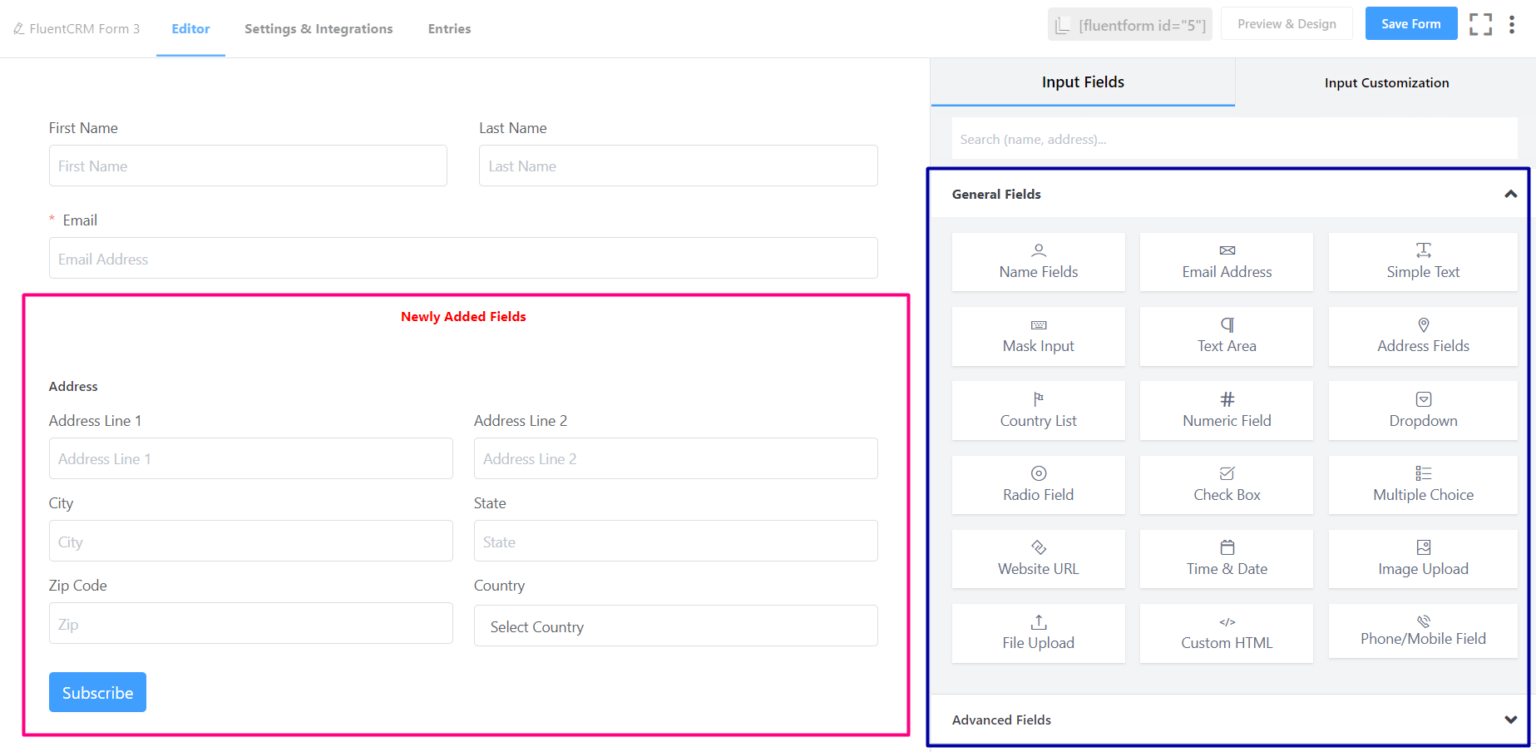
Task: Switch to the Entries tab
Action: 449,28
